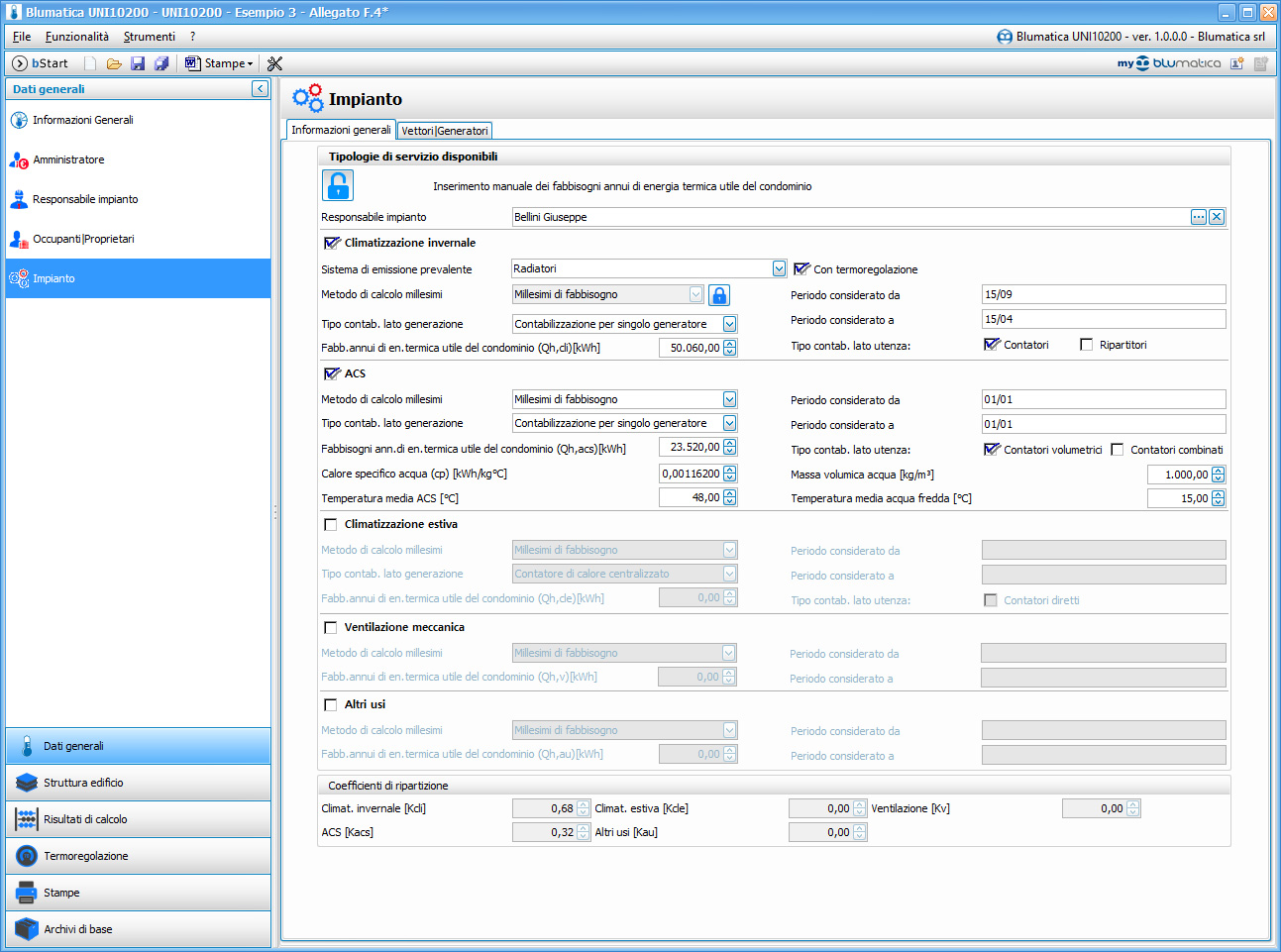Screen dimensions: 1281x952
Task: Switch to the Vettori|Generatori tab
Action: 445,131
